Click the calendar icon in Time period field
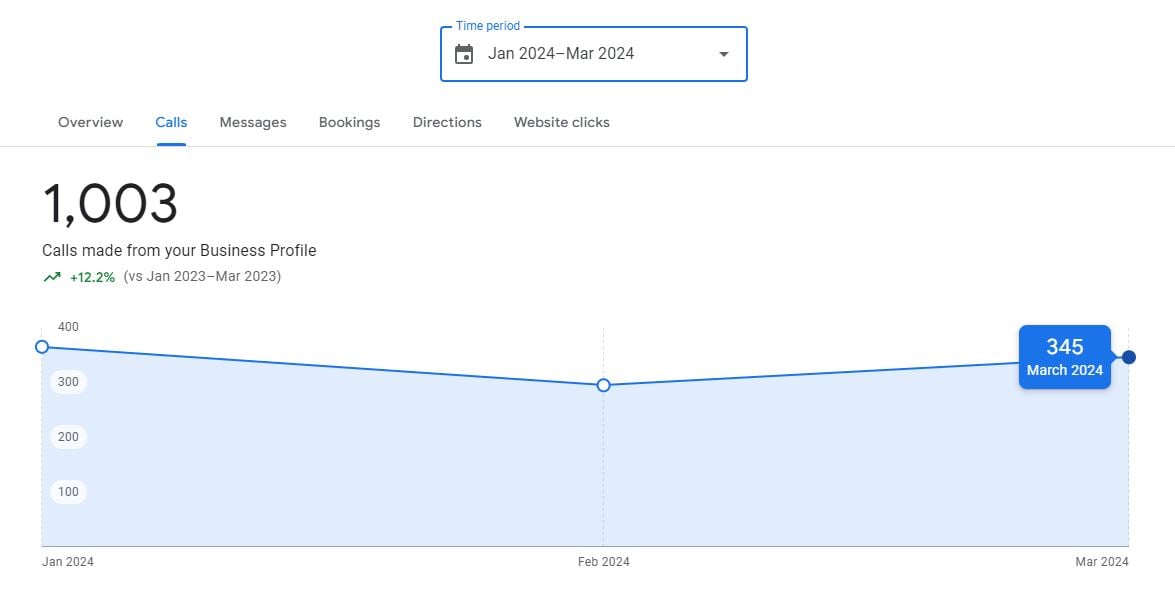Viewport: 1175px width, 596px height. 464,54
